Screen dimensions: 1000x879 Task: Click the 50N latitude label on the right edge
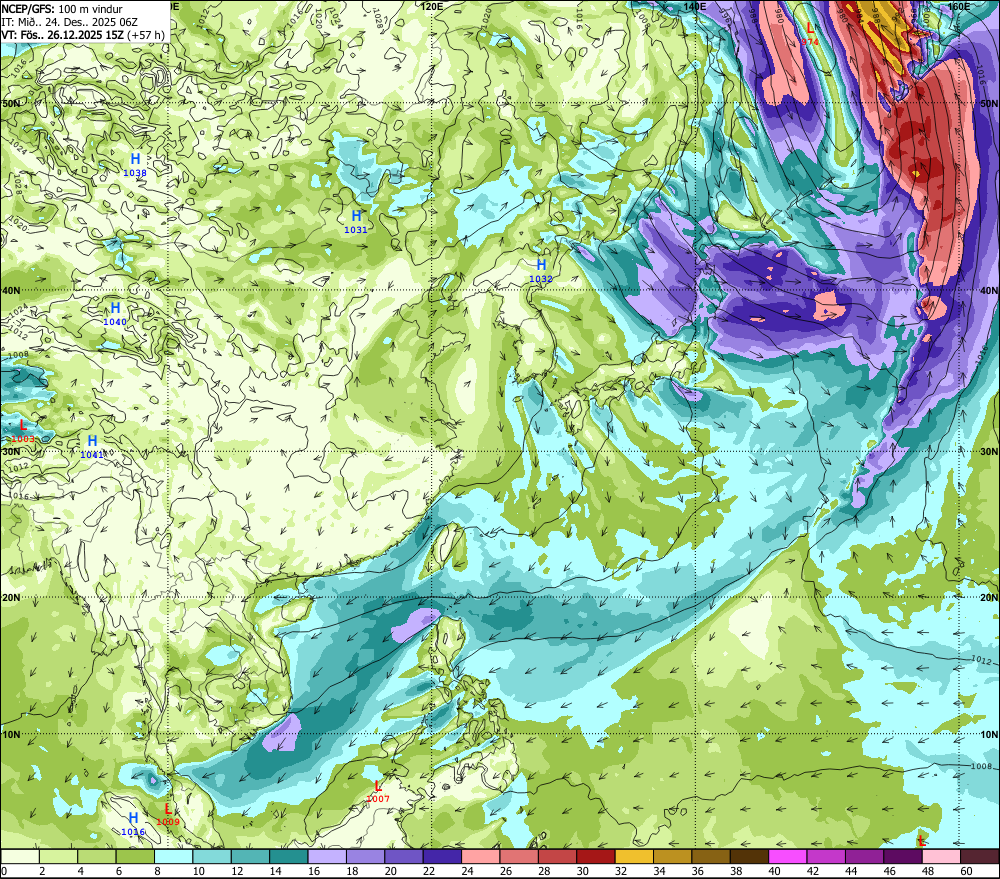(989, 103)
